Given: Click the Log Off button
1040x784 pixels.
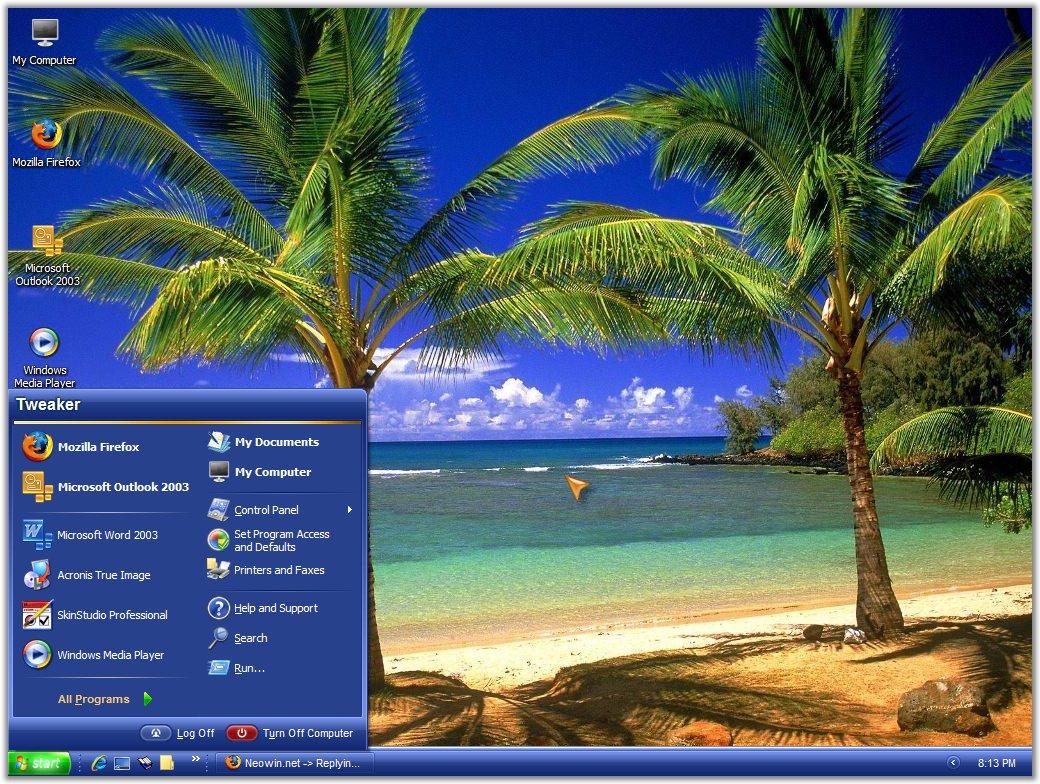Looking at the screenshot, I should 178,733.
